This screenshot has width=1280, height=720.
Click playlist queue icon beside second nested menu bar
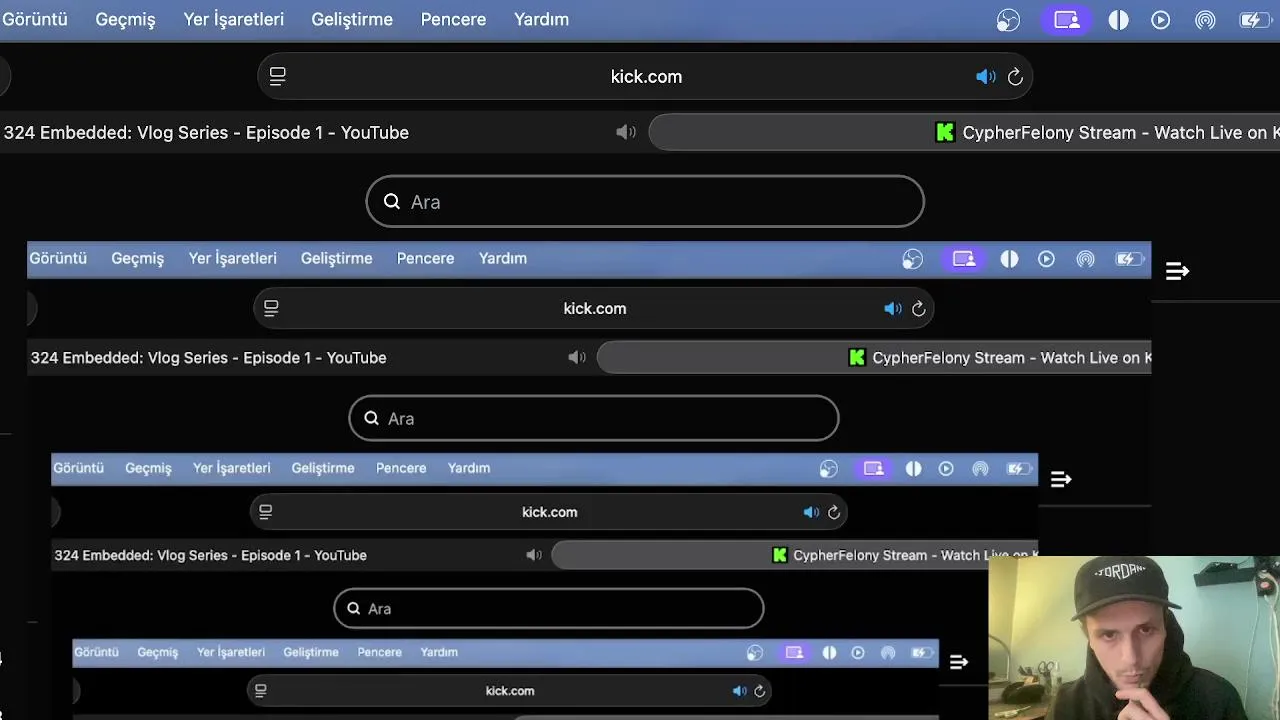pos(1061,480)
